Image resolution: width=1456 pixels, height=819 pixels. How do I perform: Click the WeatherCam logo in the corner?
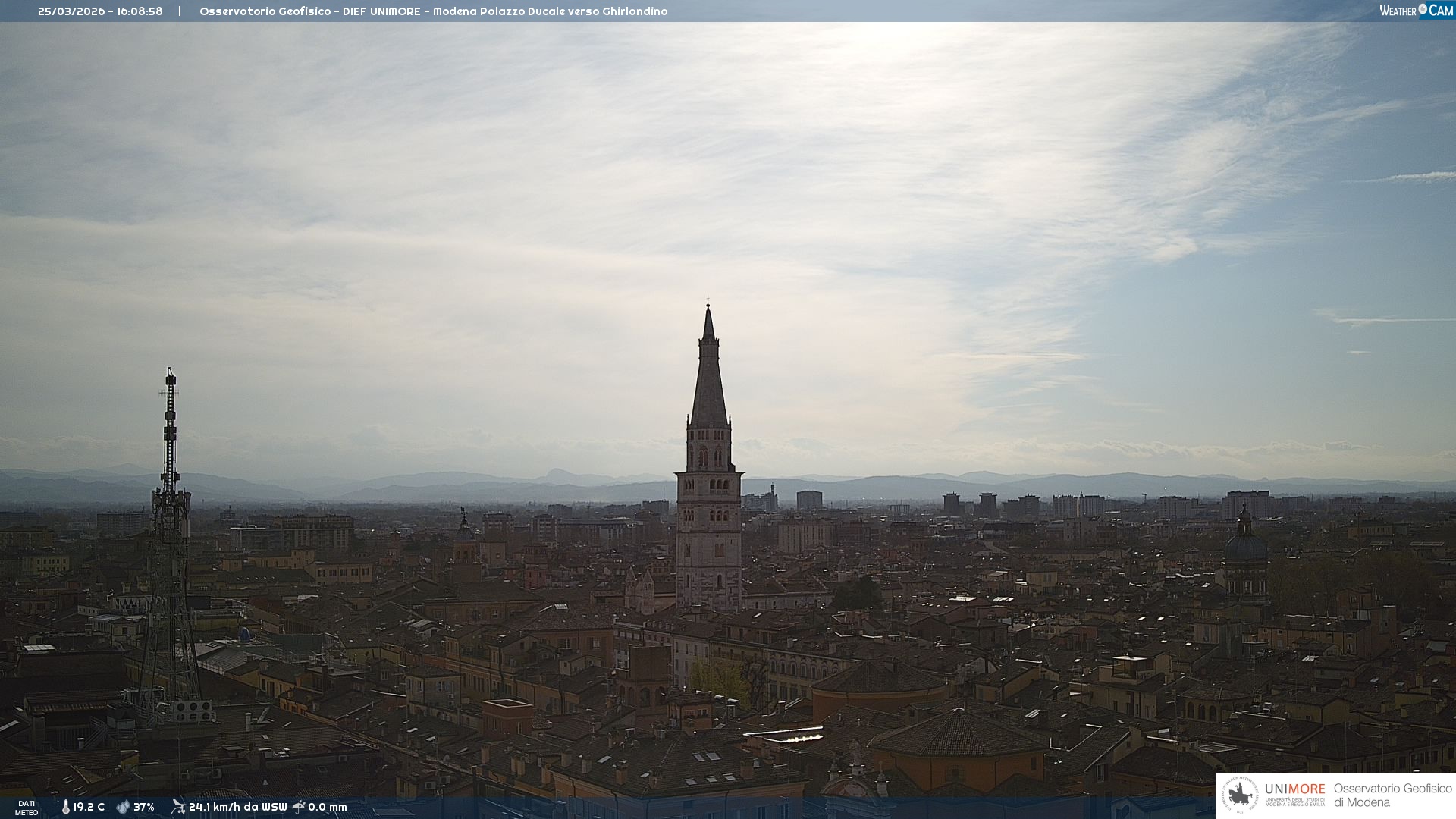(1416, 11)
